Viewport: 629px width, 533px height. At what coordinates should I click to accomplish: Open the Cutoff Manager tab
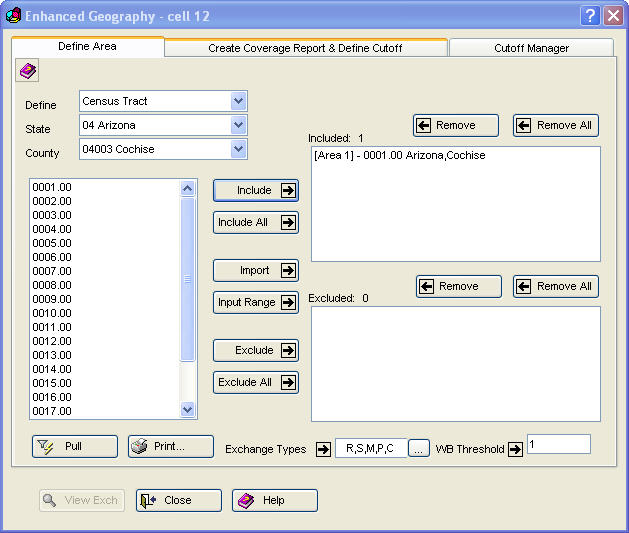(x=531, y=48)
